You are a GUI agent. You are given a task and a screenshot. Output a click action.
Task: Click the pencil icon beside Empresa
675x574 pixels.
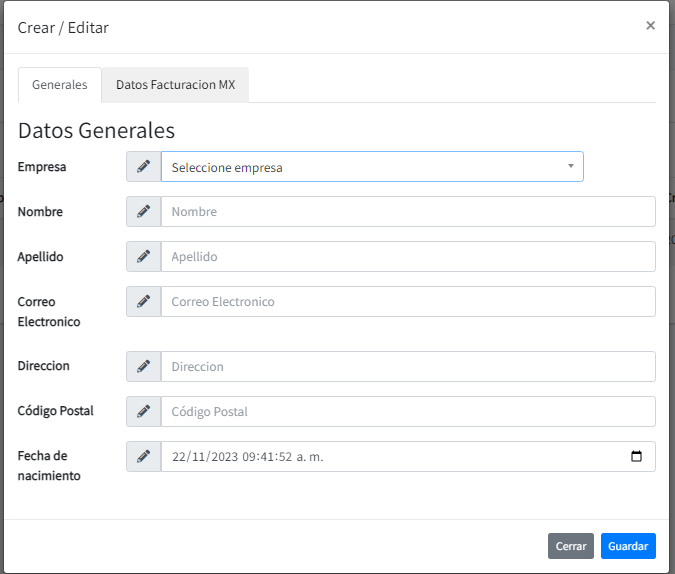click(x=144, y=167)
